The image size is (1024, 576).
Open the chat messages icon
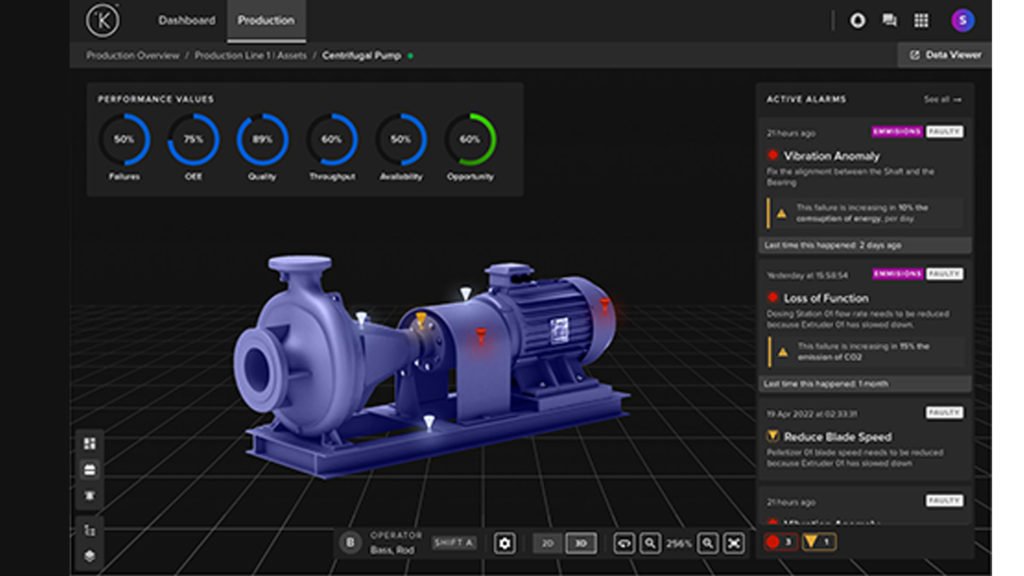[x=889, y=19]
